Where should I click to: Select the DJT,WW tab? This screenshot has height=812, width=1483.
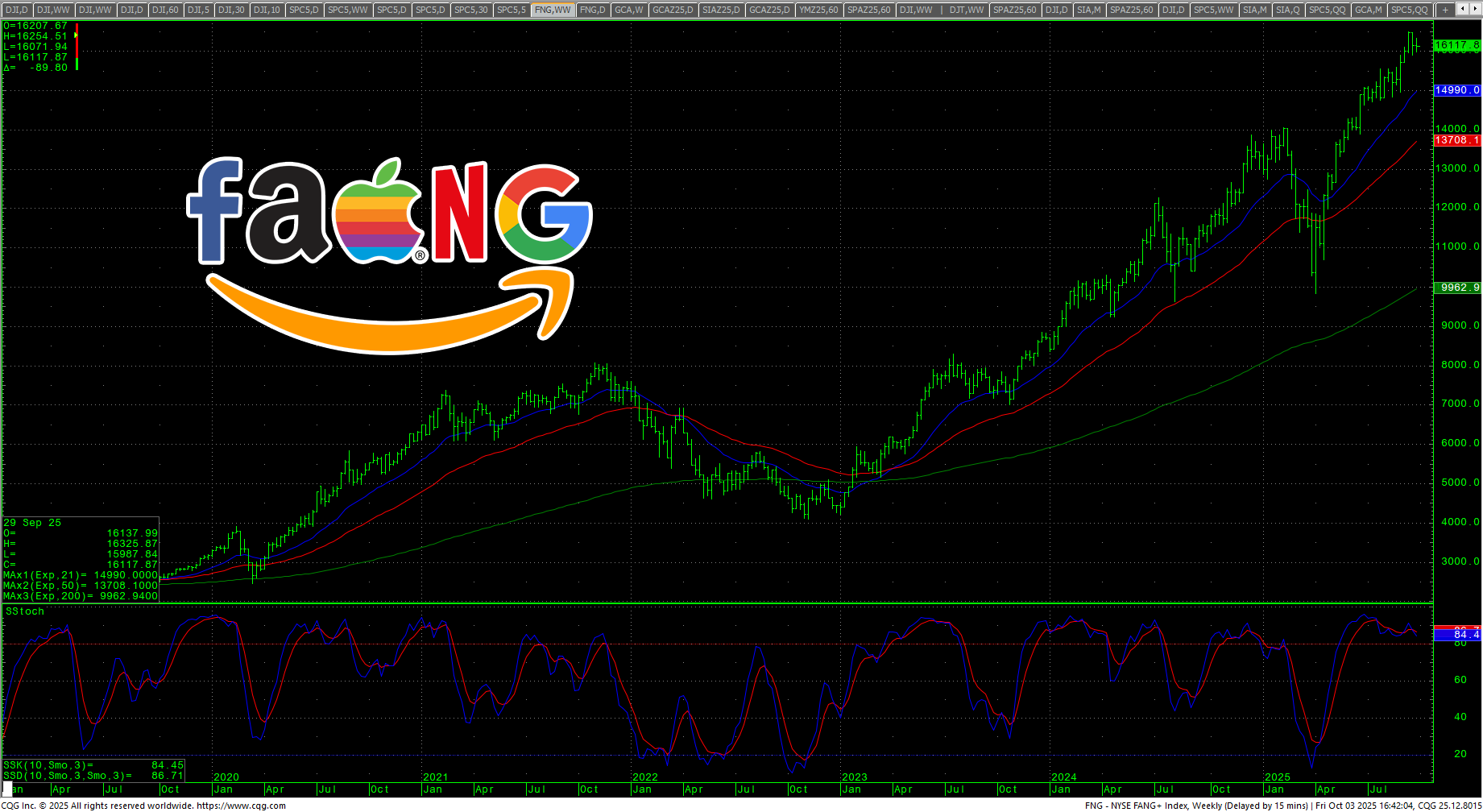point(966,10)
